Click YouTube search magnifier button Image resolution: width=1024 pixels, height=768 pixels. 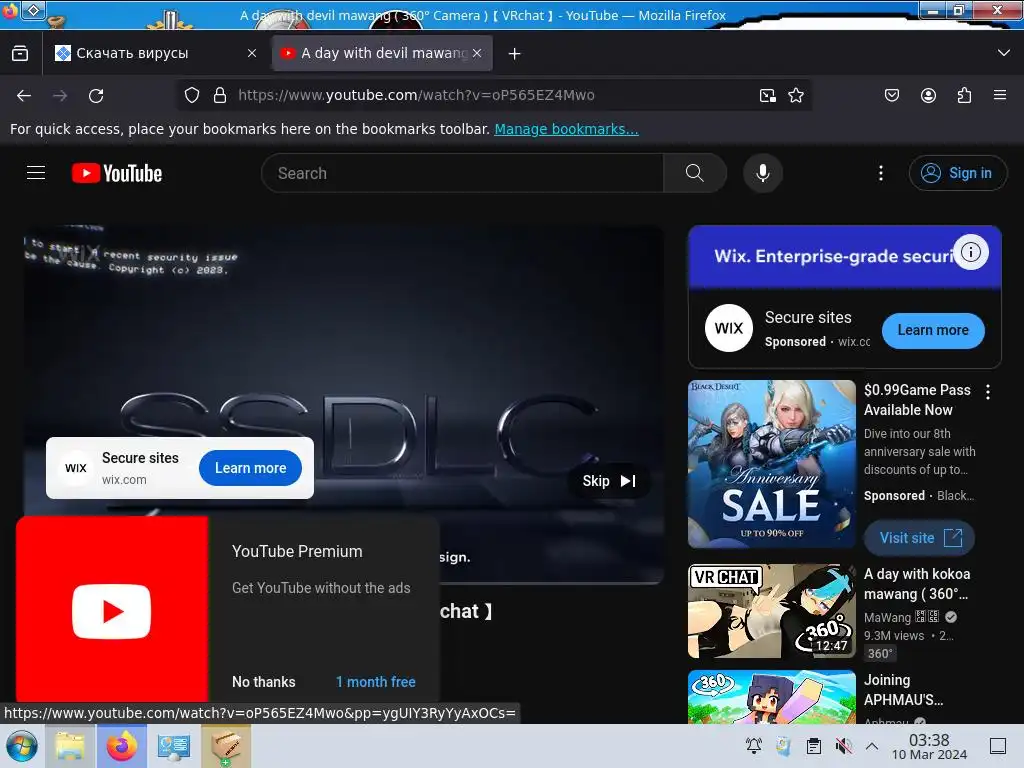point(695,173)
